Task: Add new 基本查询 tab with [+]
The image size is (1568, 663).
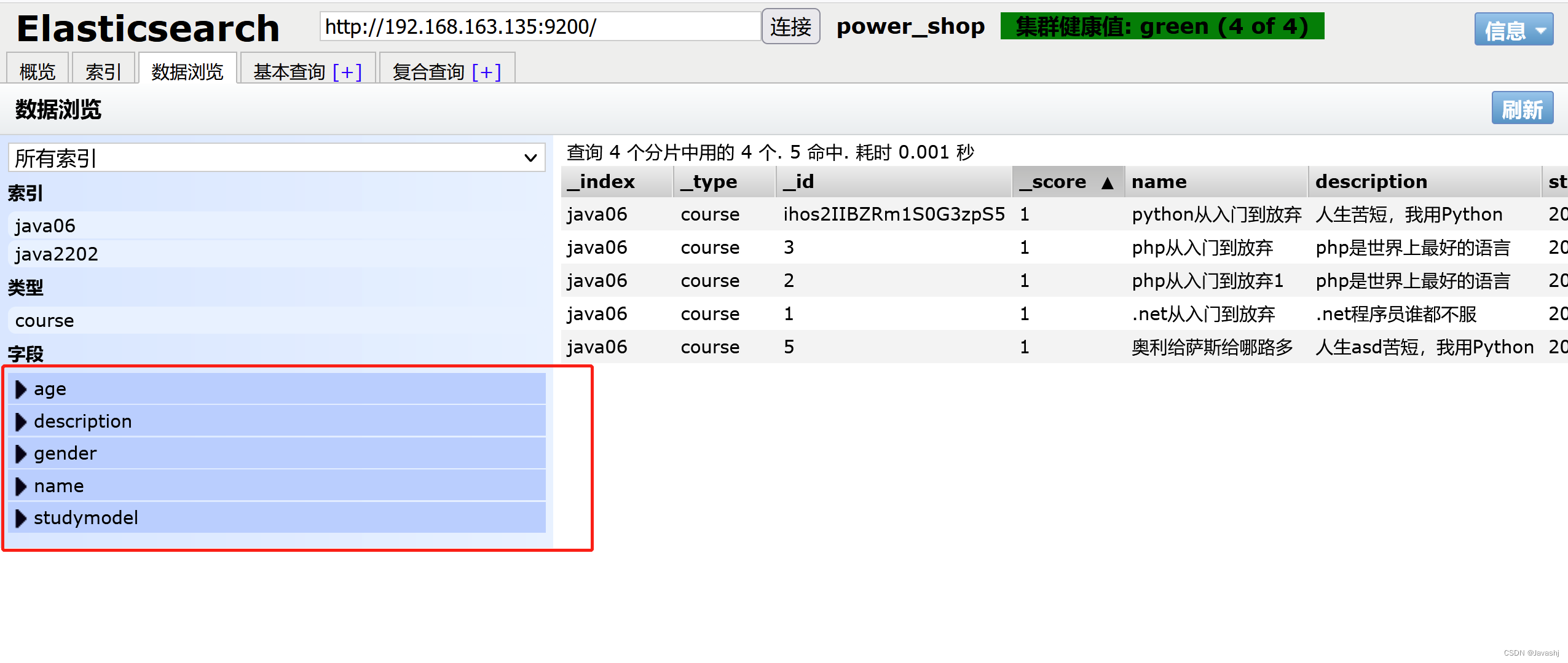Action: 347,72
